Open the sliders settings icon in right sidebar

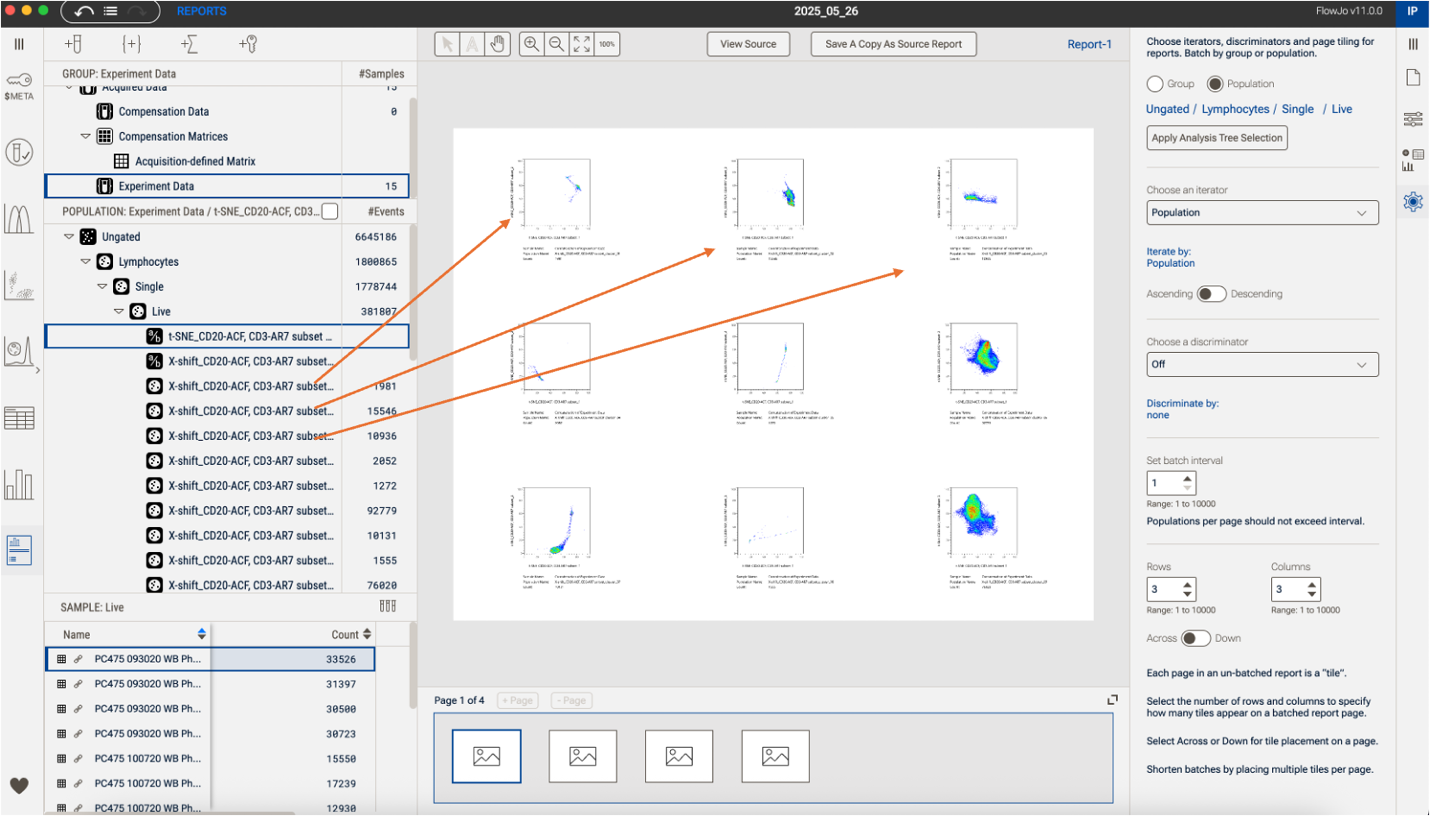coord(1412,119)
